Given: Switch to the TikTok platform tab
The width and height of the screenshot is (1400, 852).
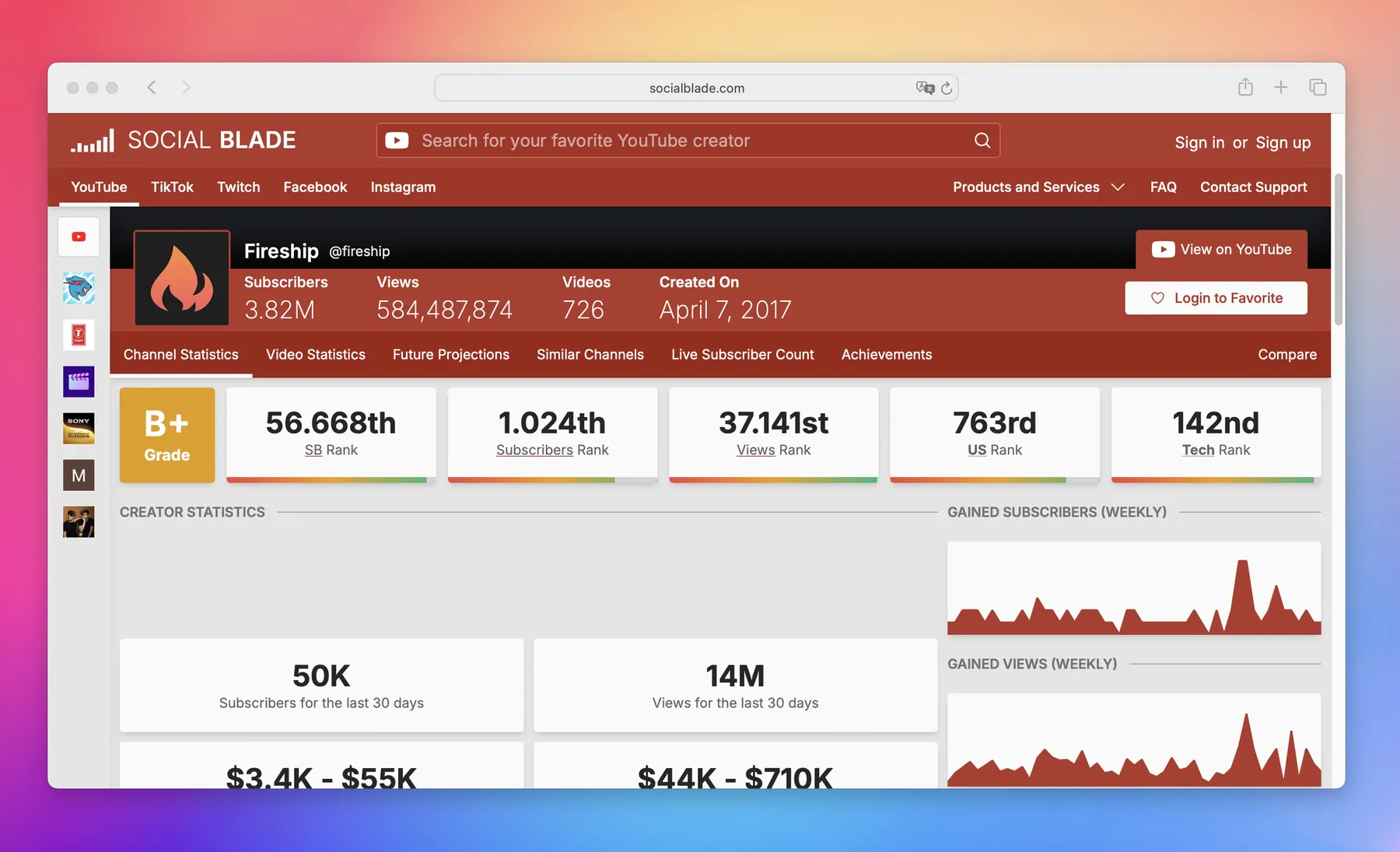Looking at the screenshot, I should coord(172,188).
